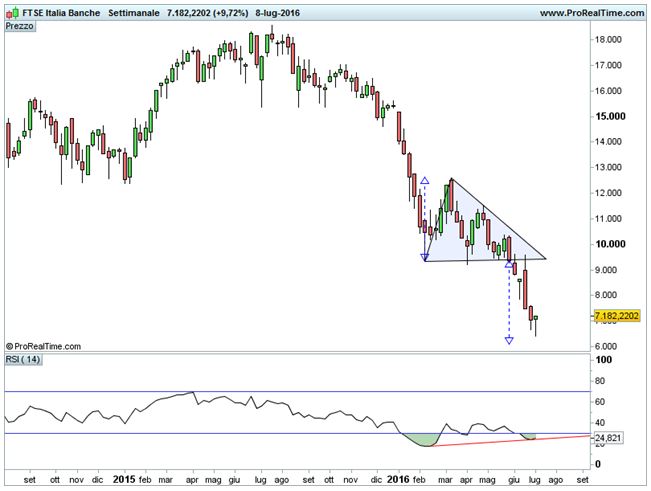Viewport: 651px width, 491px height.
Task: Click the 16.000 price axis label
Action: [608, 90]
